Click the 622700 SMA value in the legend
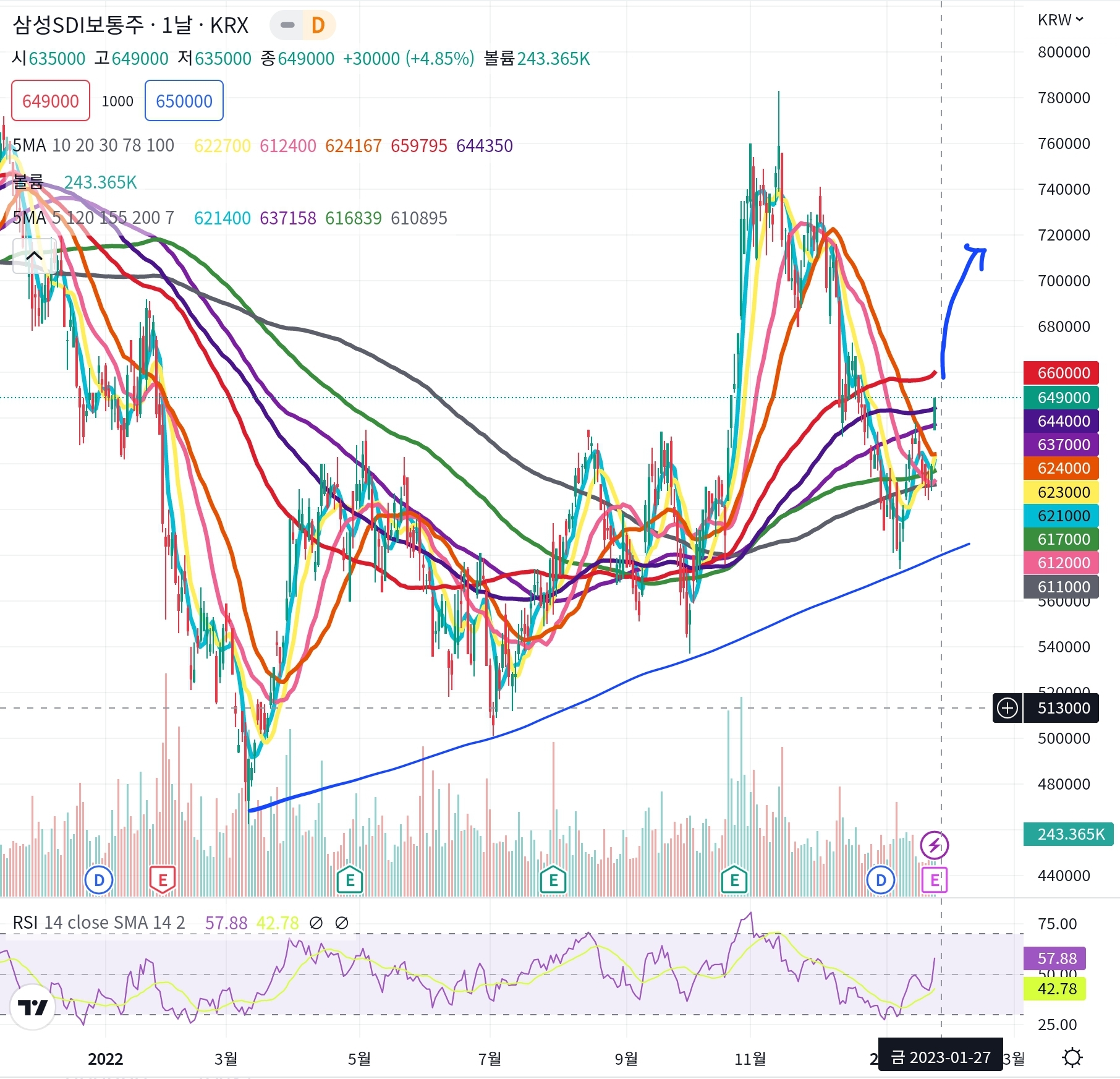This screenshot has height=1079, width=1120. [x=223, y=145]
